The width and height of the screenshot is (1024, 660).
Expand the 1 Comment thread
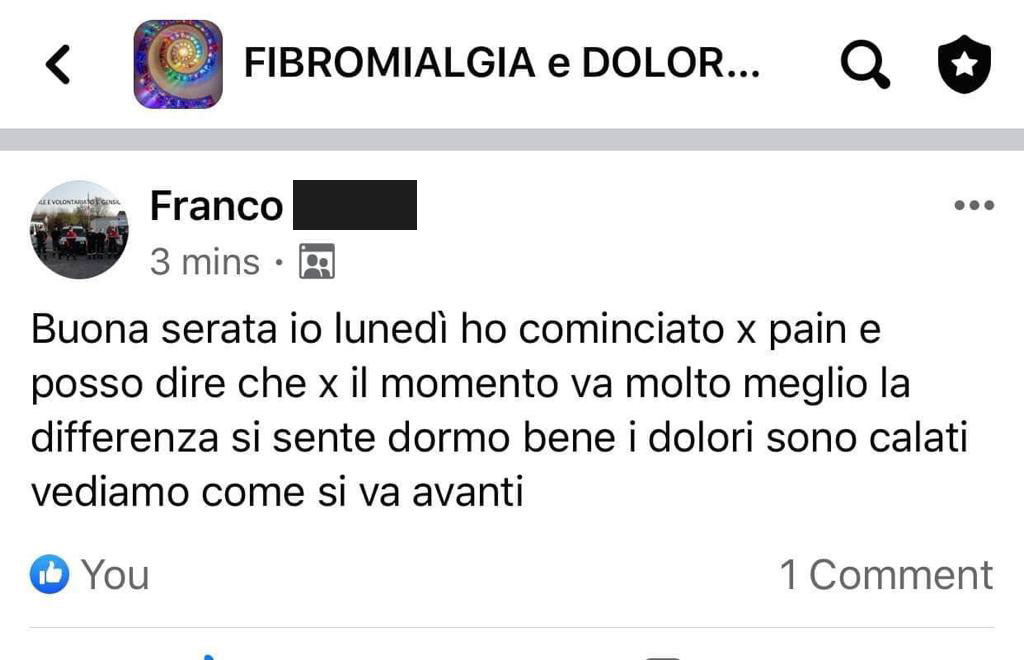click(x=886, y=574)
